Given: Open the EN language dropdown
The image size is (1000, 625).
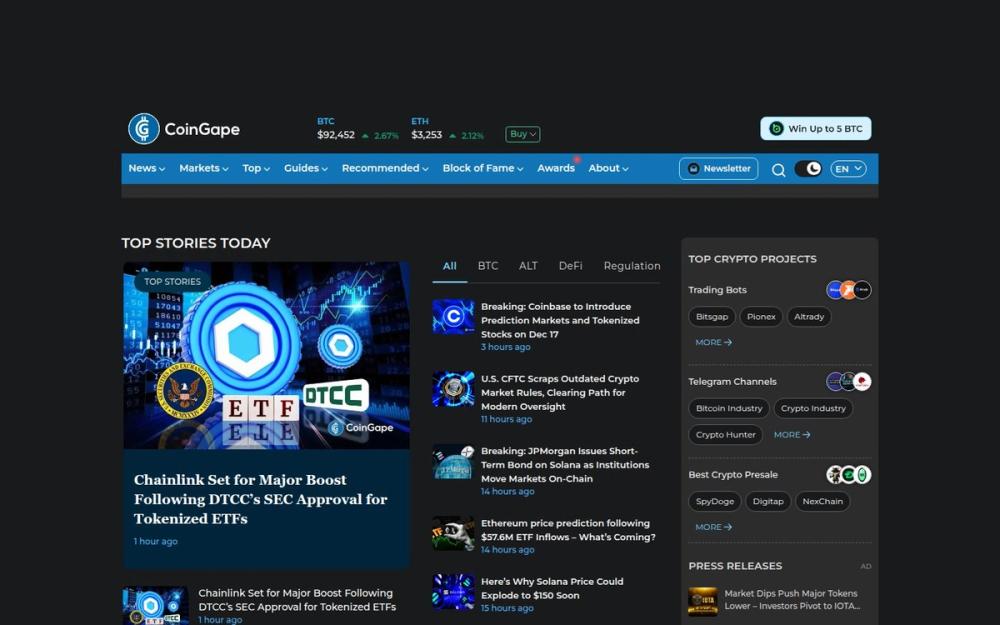Looking at the screenshot, I should [x=848, y=169].
